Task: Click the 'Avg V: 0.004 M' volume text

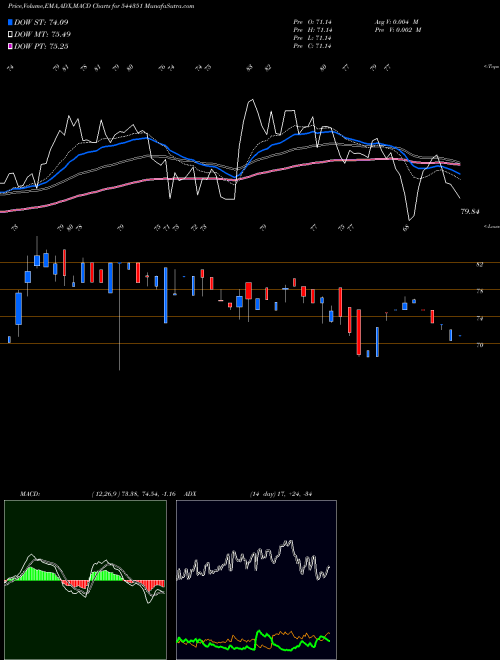Action: point(396,22)
